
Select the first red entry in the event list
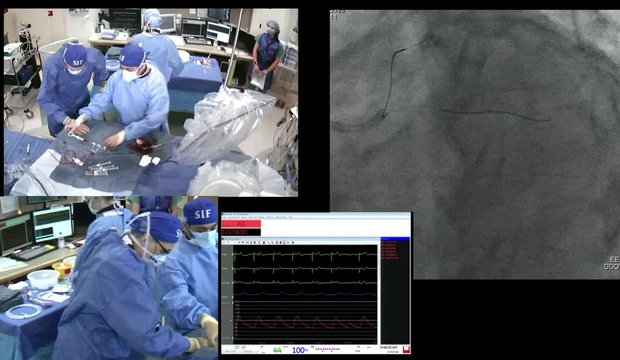[389, 243]
